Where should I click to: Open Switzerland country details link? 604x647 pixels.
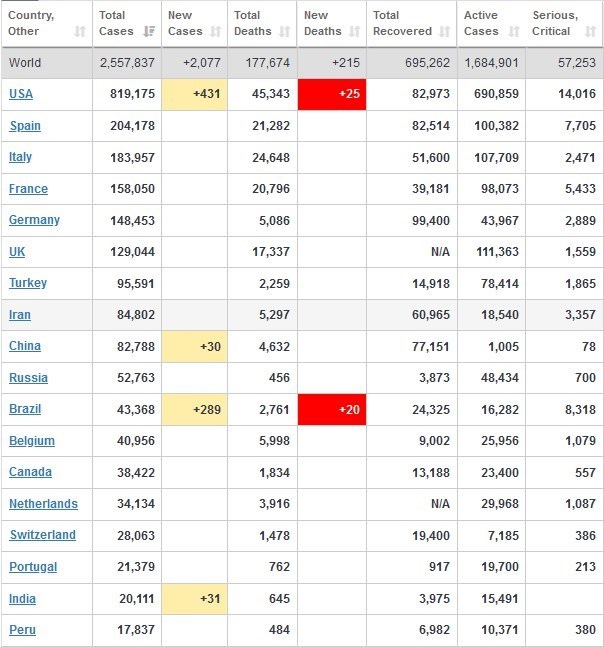(42, 535)
